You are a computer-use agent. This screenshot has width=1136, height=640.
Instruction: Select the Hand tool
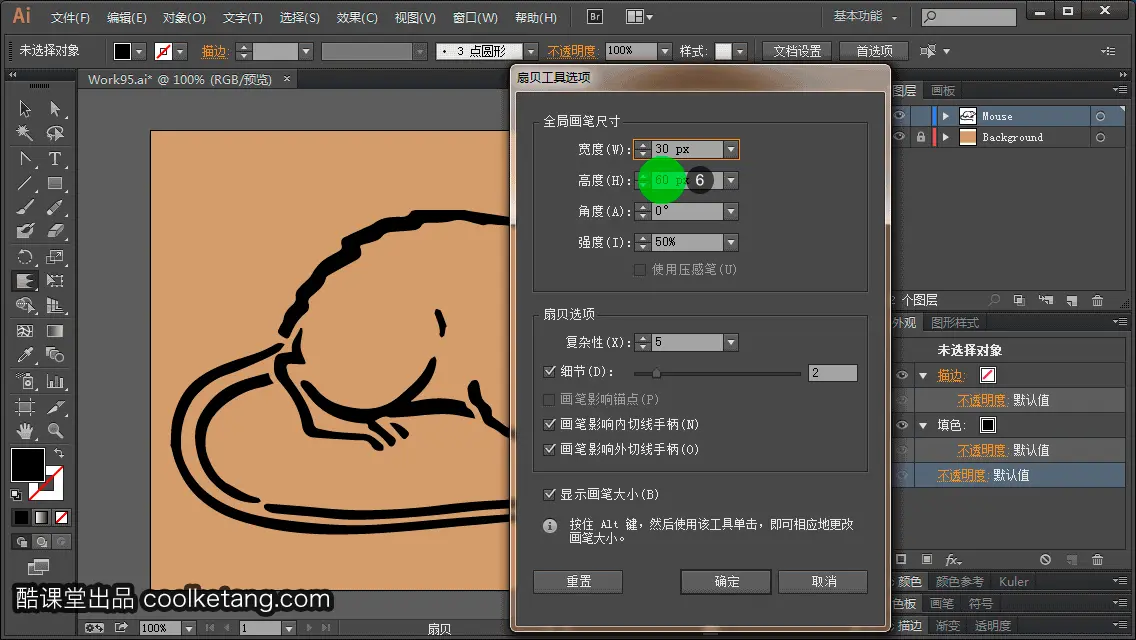[25, 431]
